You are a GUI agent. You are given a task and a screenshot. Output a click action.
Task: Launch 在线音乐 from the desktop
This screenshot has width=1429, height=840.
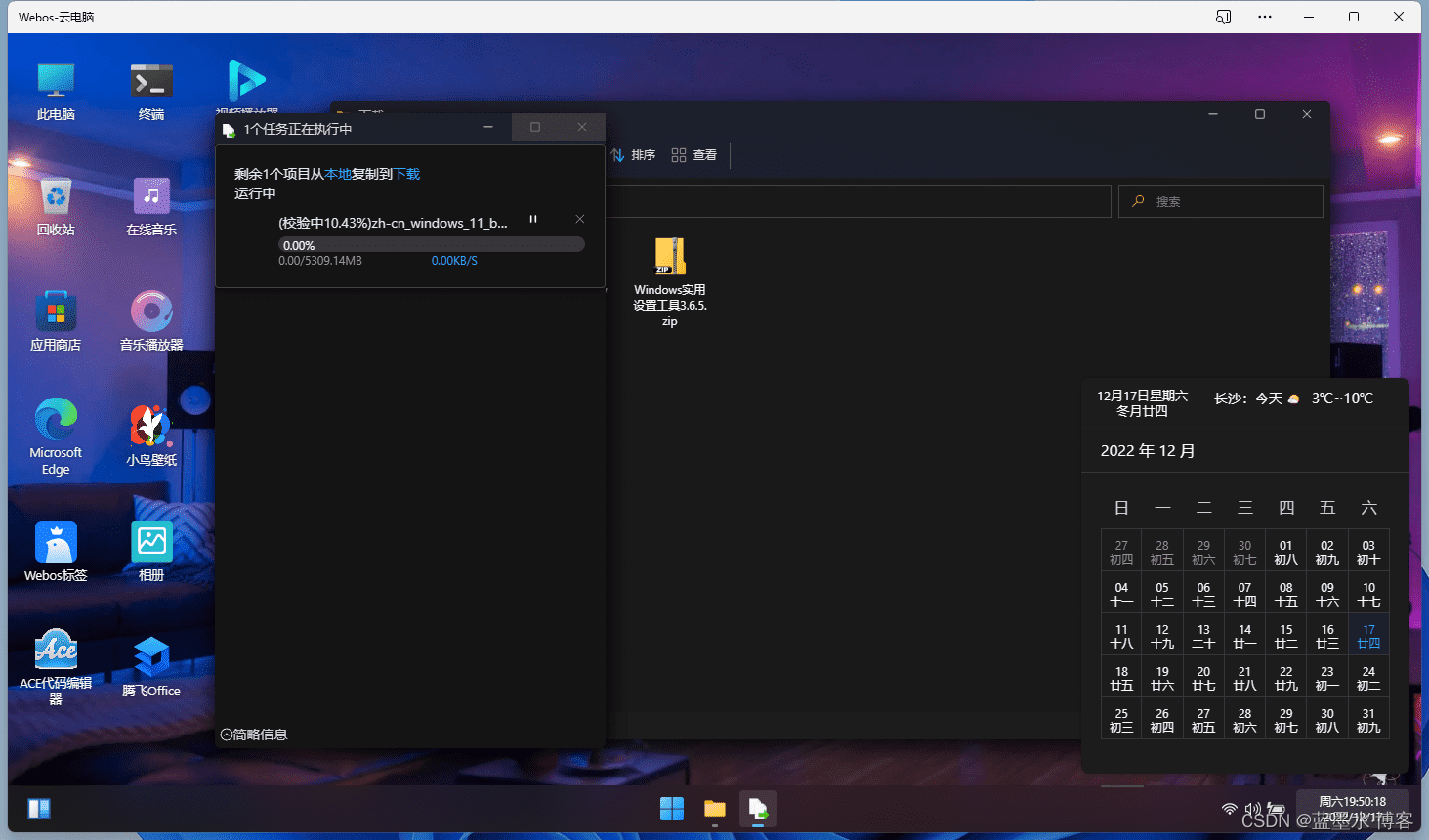151,207
